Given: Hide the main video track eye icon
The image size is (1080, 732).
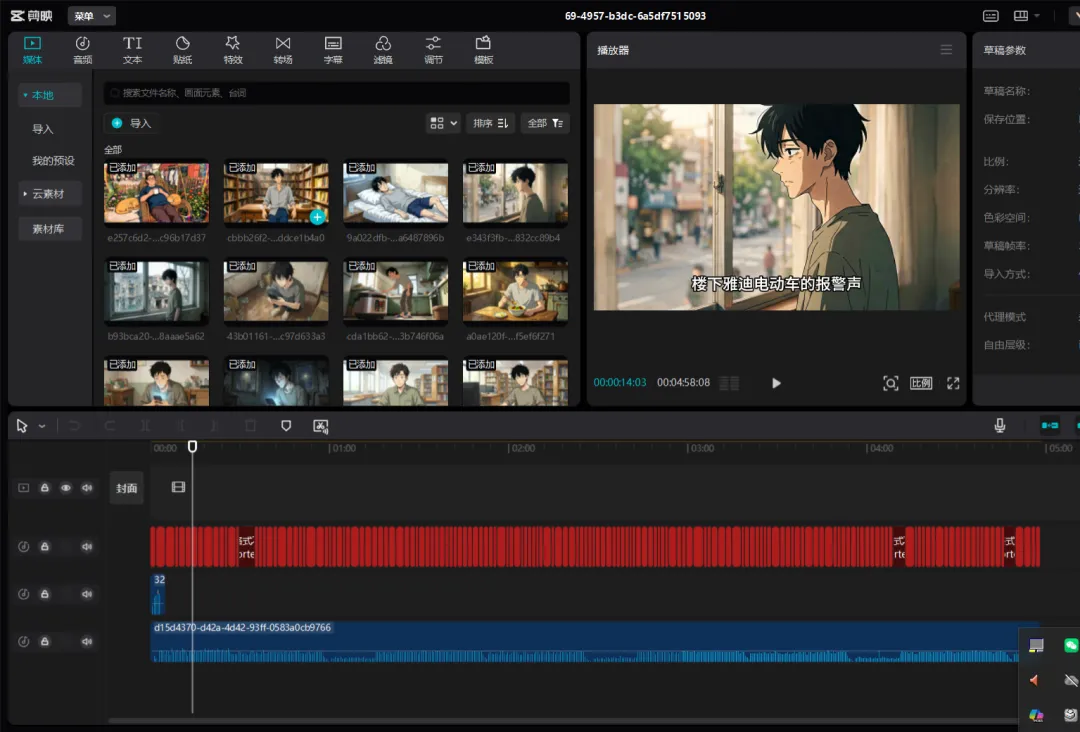Looking at the screenshot, I should (65, 488).
